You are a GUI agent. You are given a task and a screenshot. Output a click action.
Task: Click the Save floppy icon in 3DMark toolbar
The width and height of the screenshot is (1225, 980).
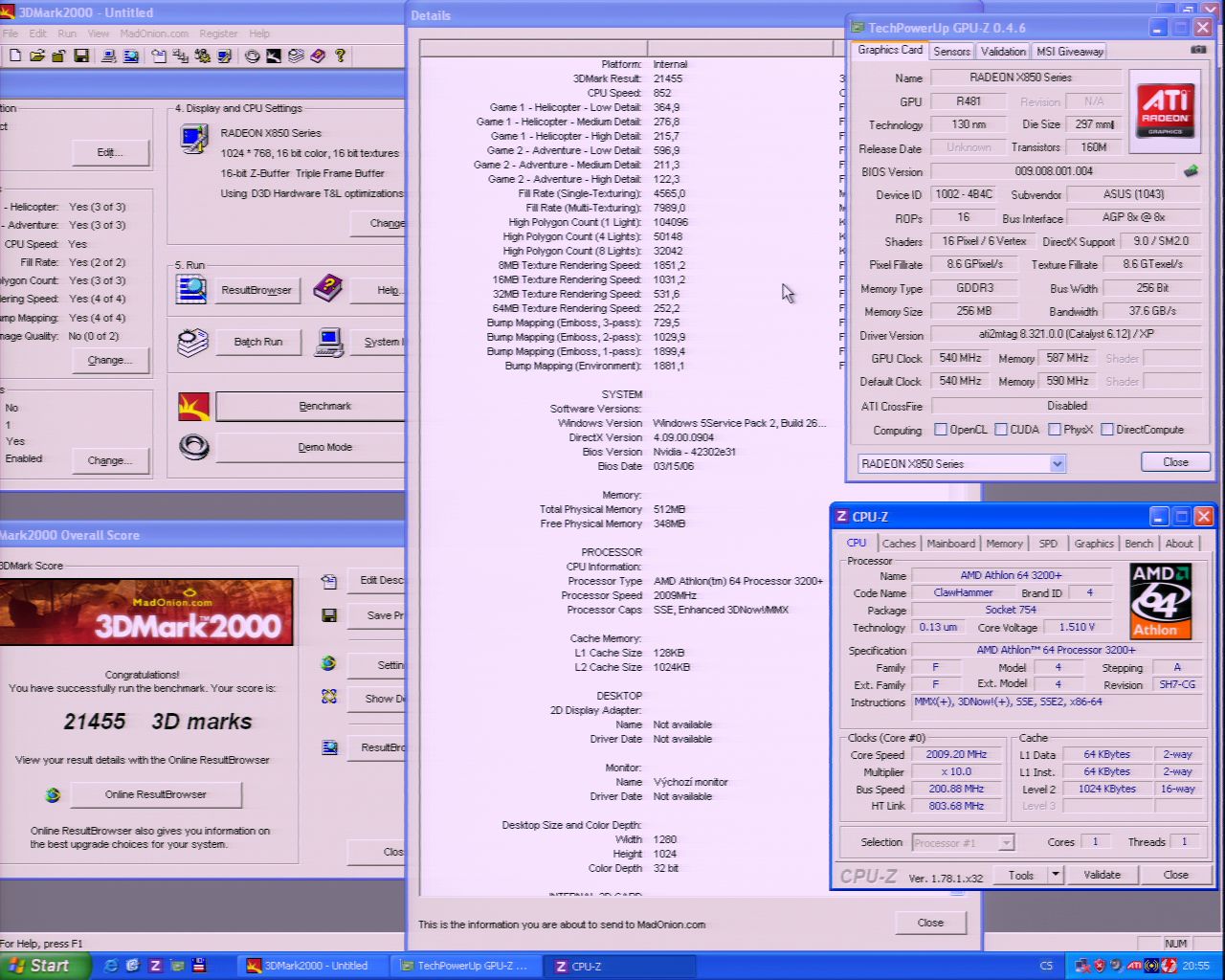click(x=81, y=56)
